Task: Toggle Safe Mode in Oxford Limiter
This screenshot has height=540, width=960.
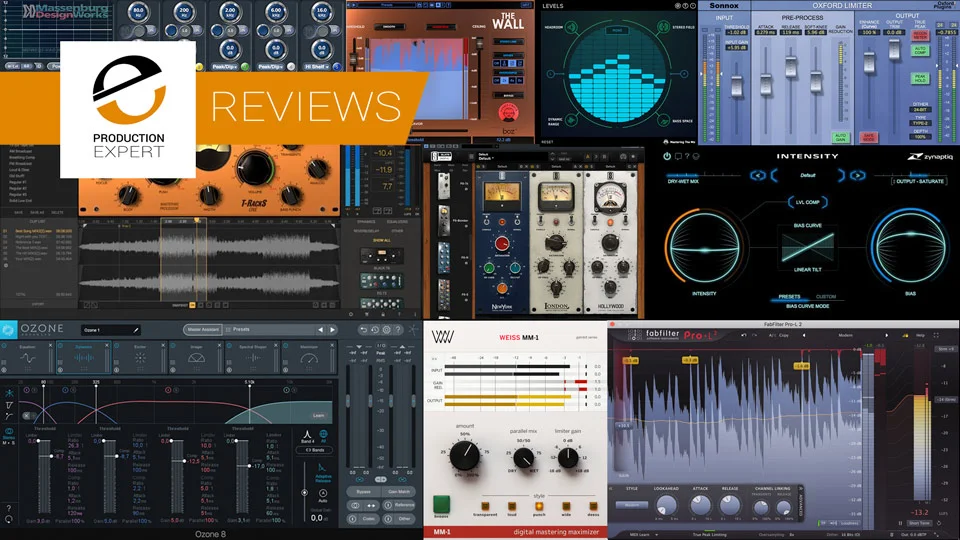Action: (868, 137)
